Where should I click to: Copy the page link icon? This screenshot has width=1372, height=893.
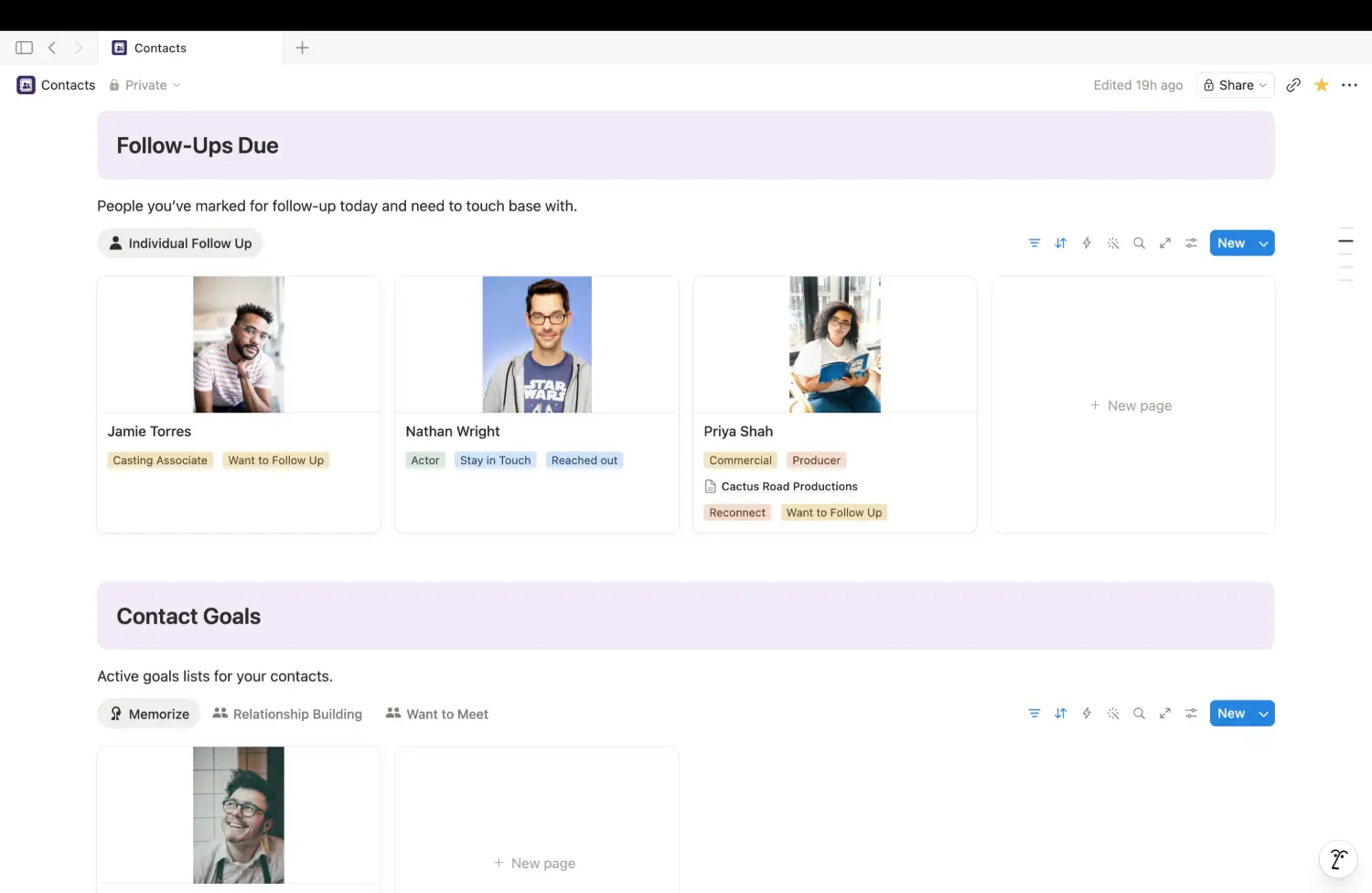coord(1293,85)
